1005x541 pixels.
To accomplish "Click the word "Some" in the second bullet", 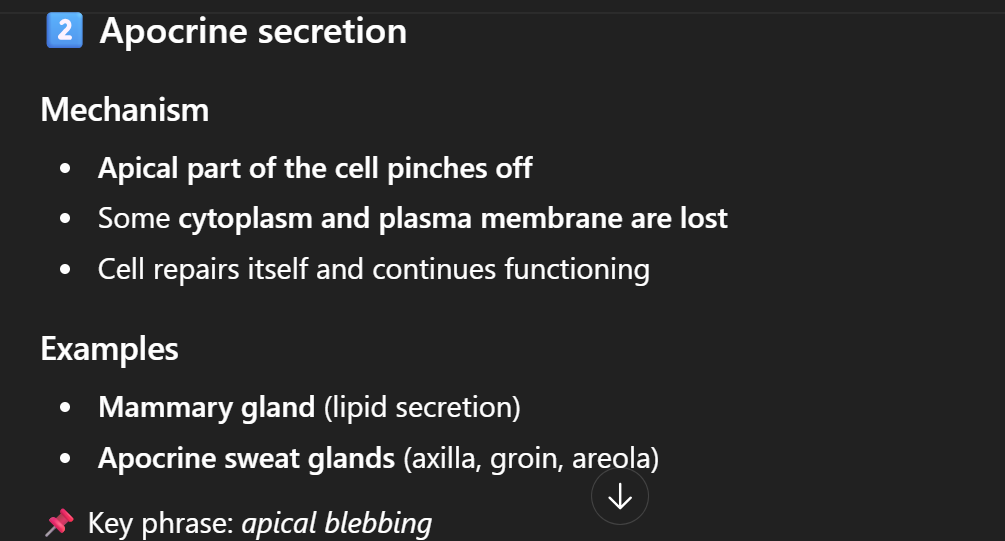I will [x=133, y=218].
